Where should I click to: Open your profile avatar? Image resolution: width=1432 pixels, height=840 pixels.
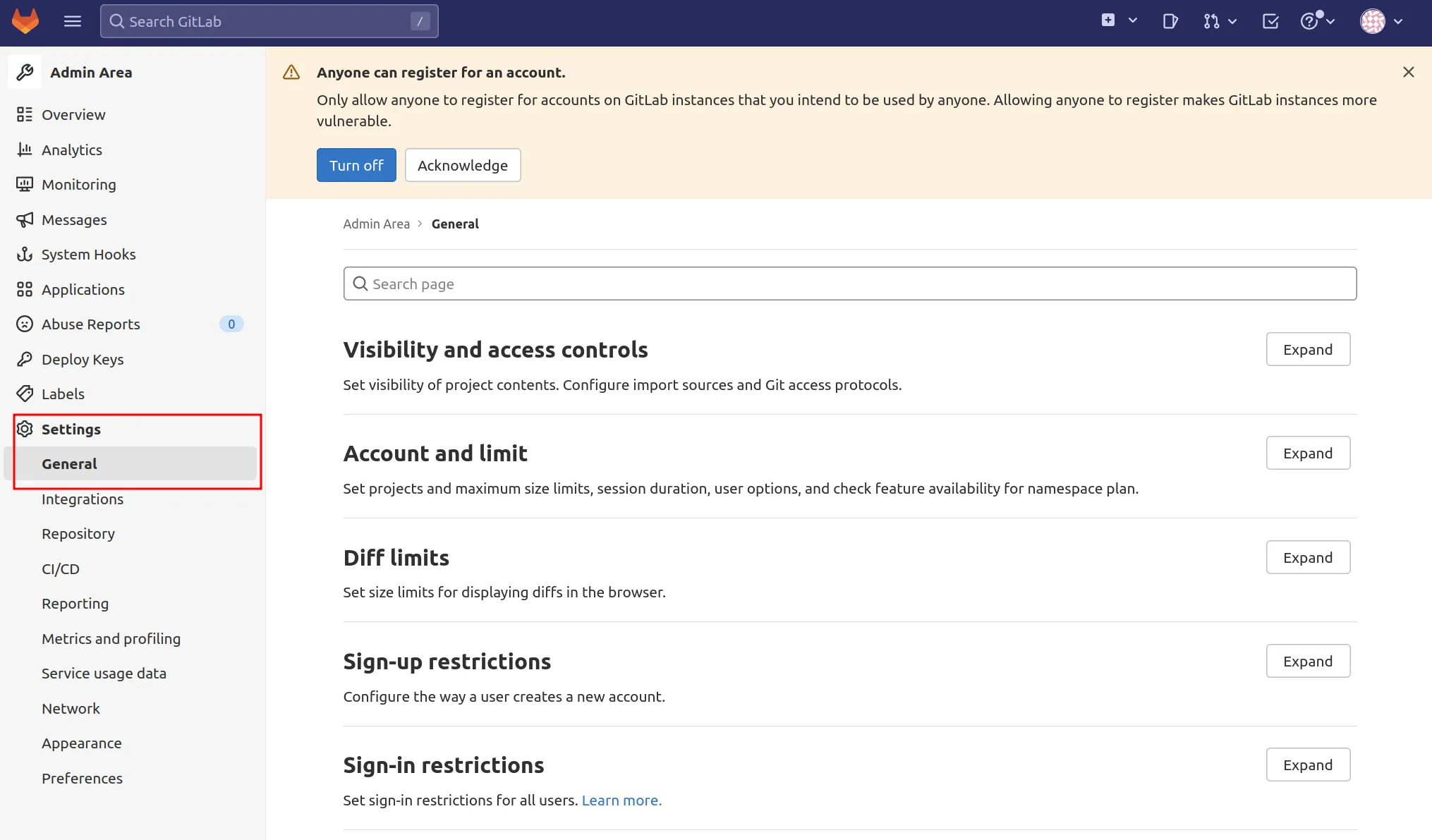(1373, 21)
